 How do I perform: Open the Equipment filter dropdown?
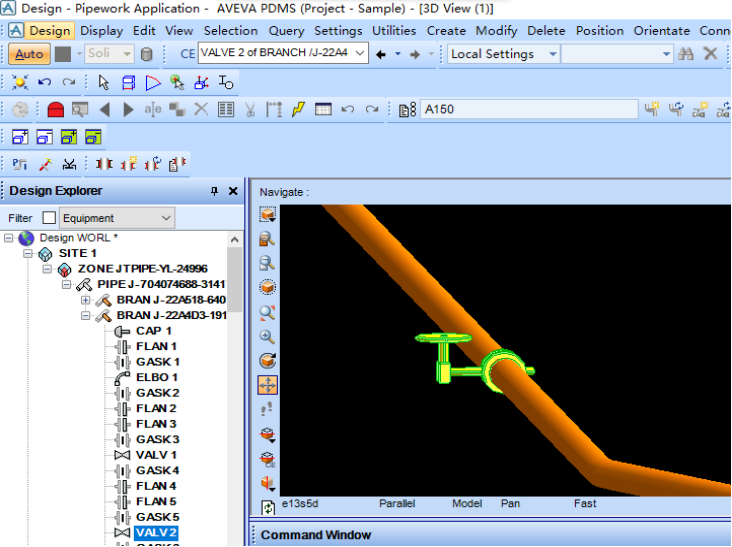[165, 218]
